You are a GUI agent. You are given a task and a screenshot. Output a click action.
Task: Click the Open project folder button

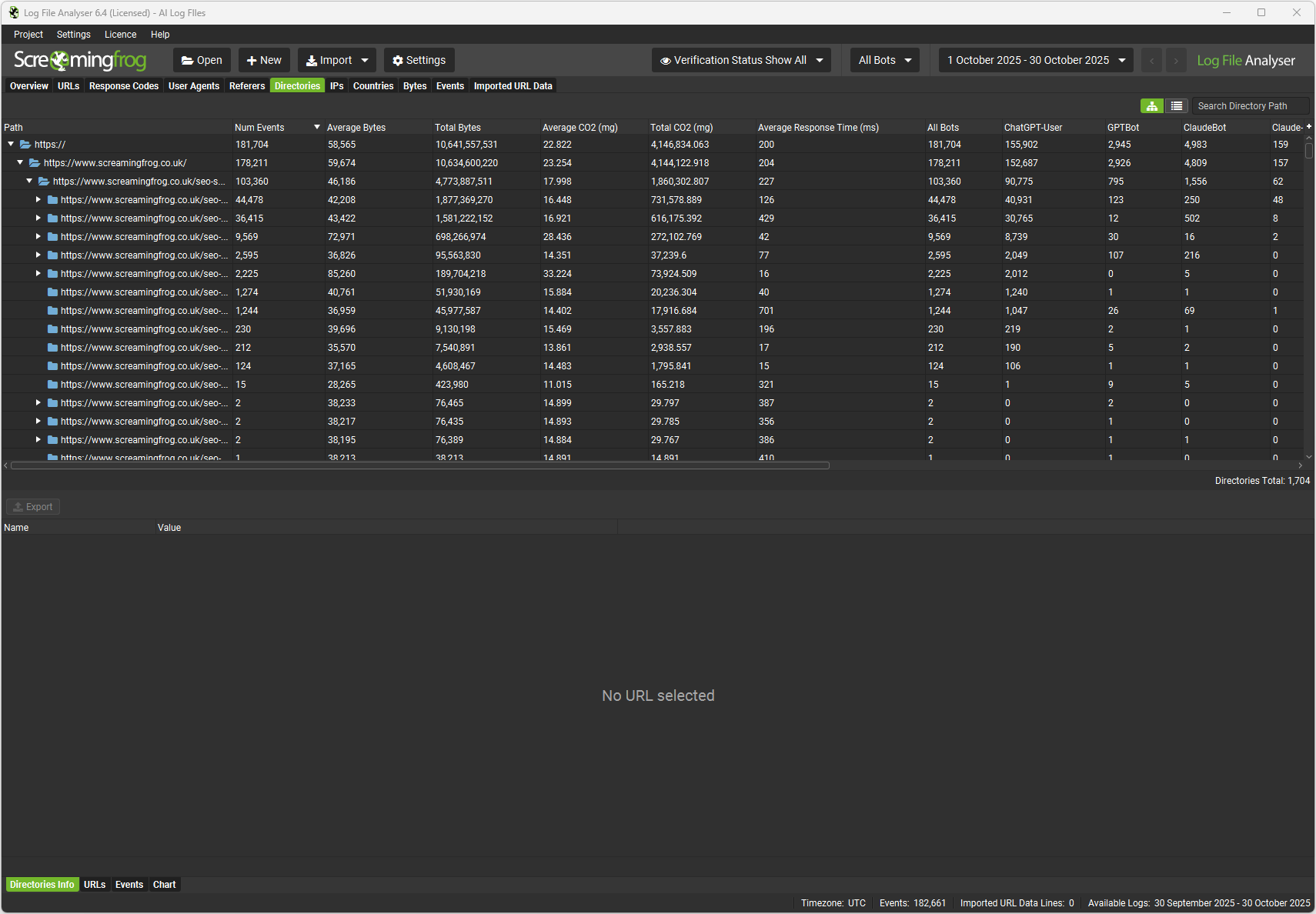tap(202, 60)
